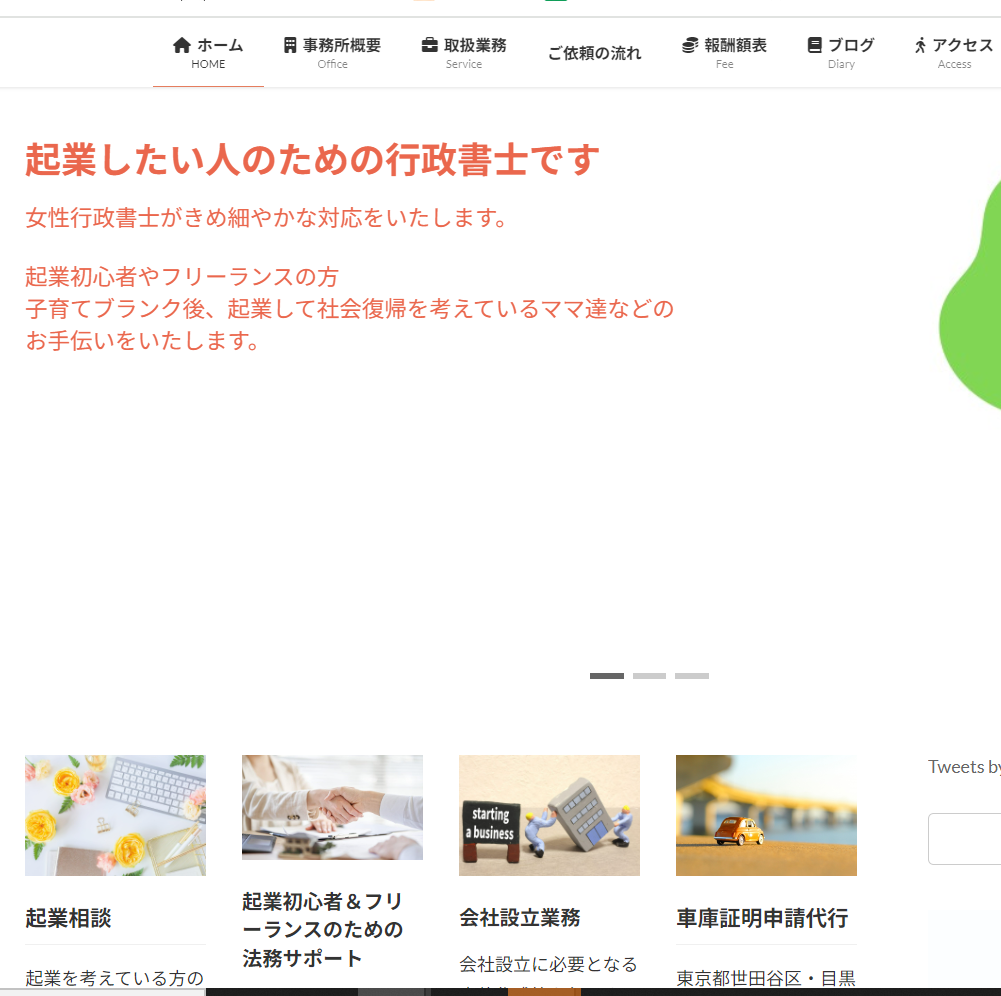Click the walking person icon for アクセス
Image resolution: width=1001 pixels, height=996 pixels.
920,45
